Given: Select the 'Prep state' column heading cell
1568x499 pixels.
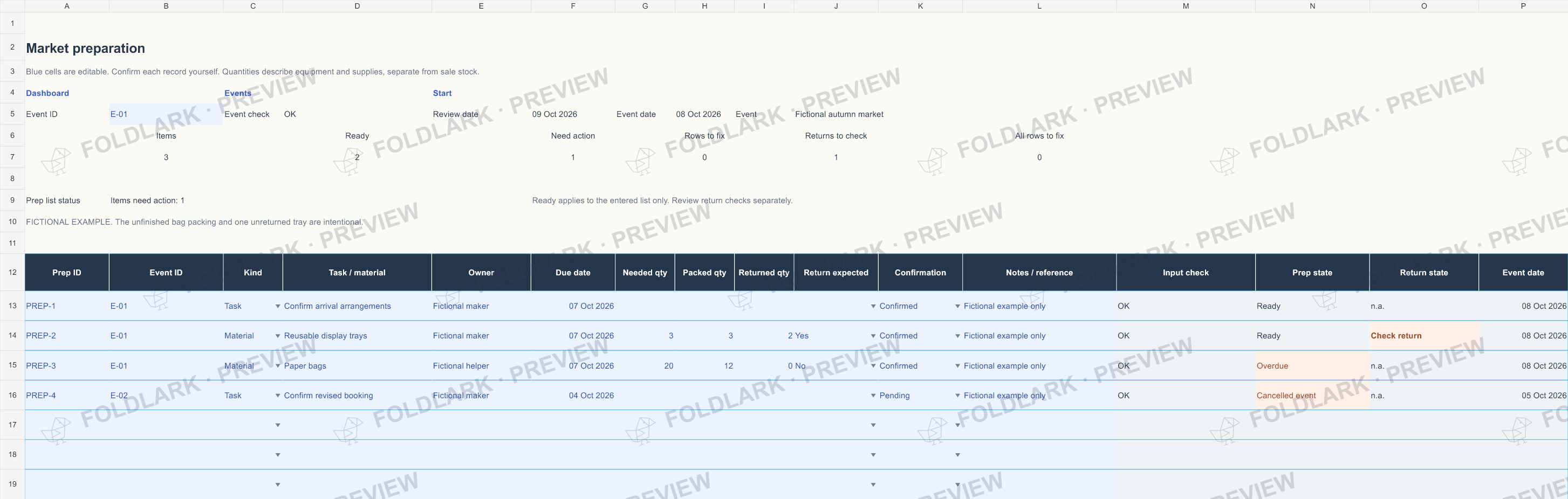Looking at the screenshot, I should [1312, 272].
